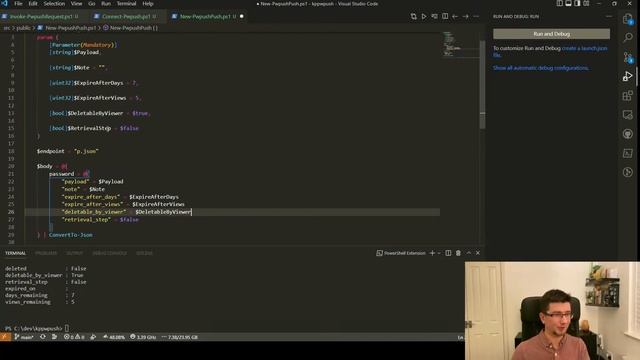Image resolution: width=640 pixels, height=360 pixels.
Task: Click the terminal prompt input line
Action: coord(37,328)
